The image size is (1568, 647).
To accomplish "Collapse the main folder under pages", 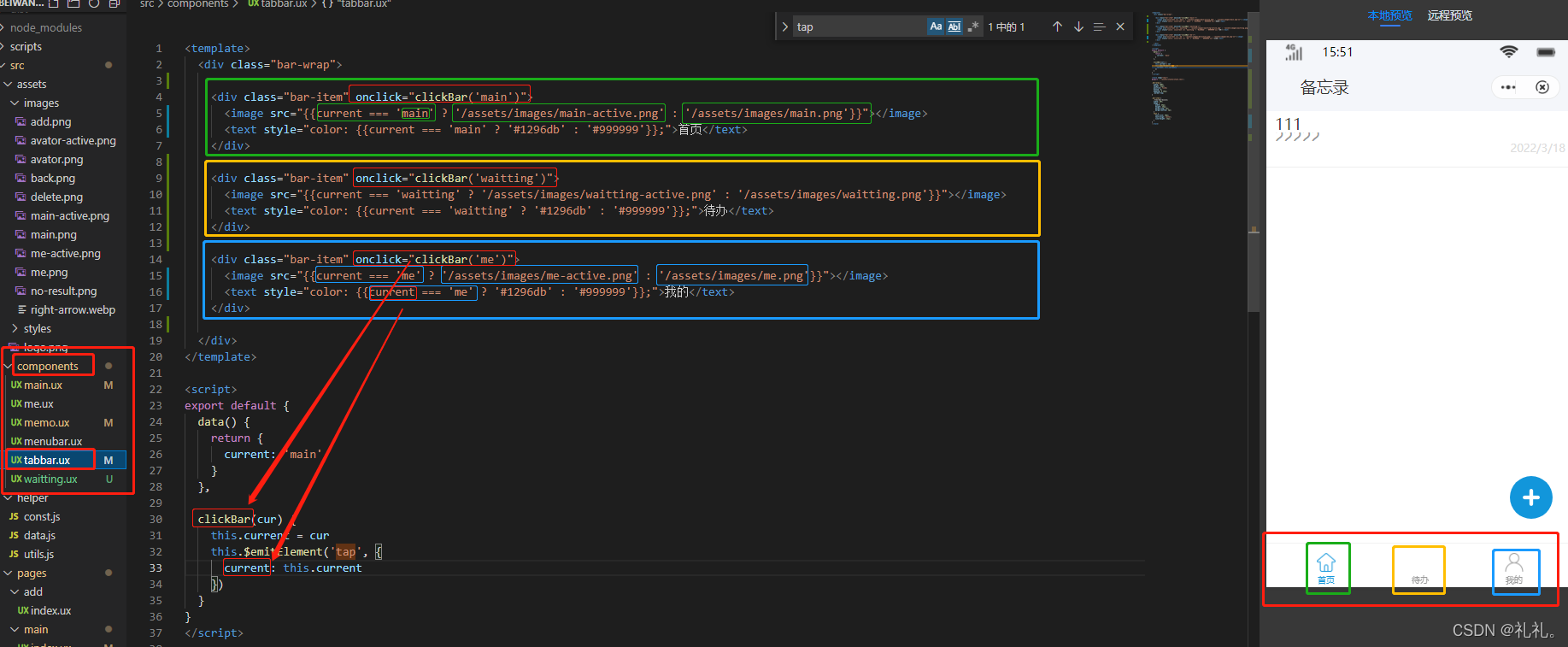I will [36, 629].
